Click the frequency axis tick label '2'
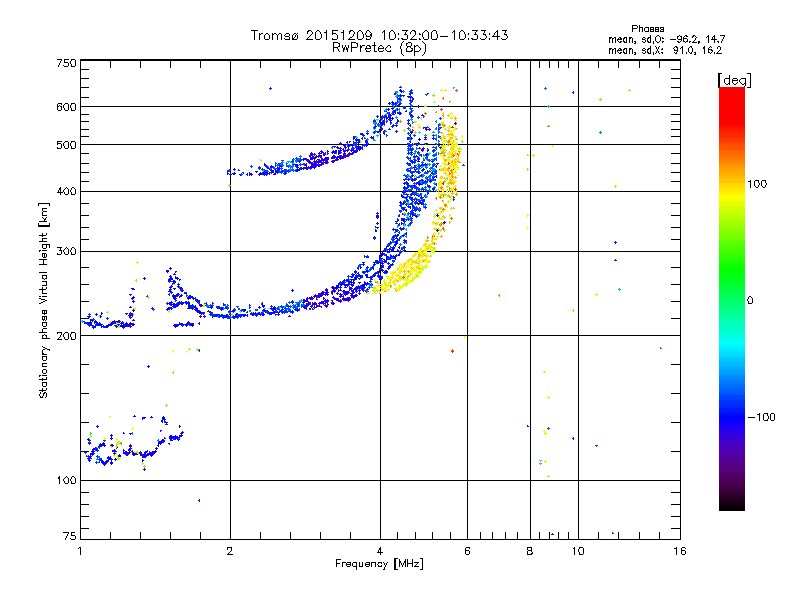Image resolution: width=800 pixels, height=600 pixels. [230, 551]
